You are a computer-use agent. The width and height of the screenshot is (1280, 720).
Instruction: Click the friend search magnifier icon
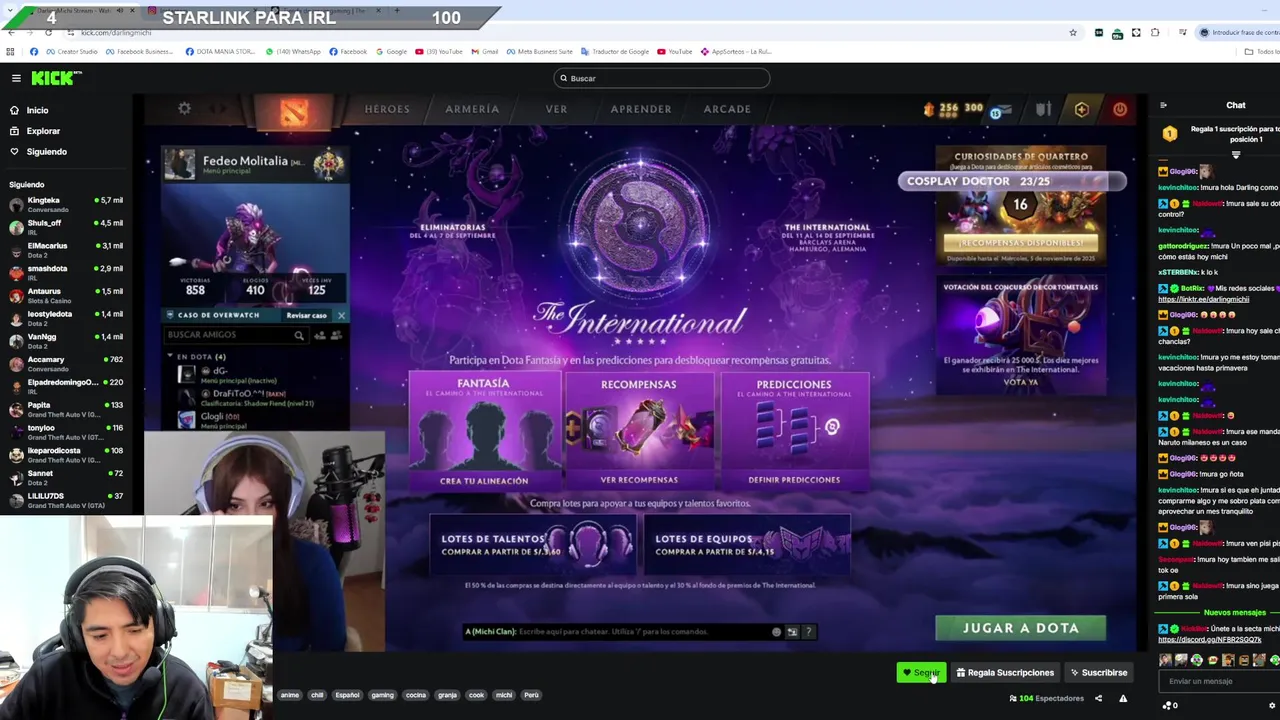(x=299, y=335)
